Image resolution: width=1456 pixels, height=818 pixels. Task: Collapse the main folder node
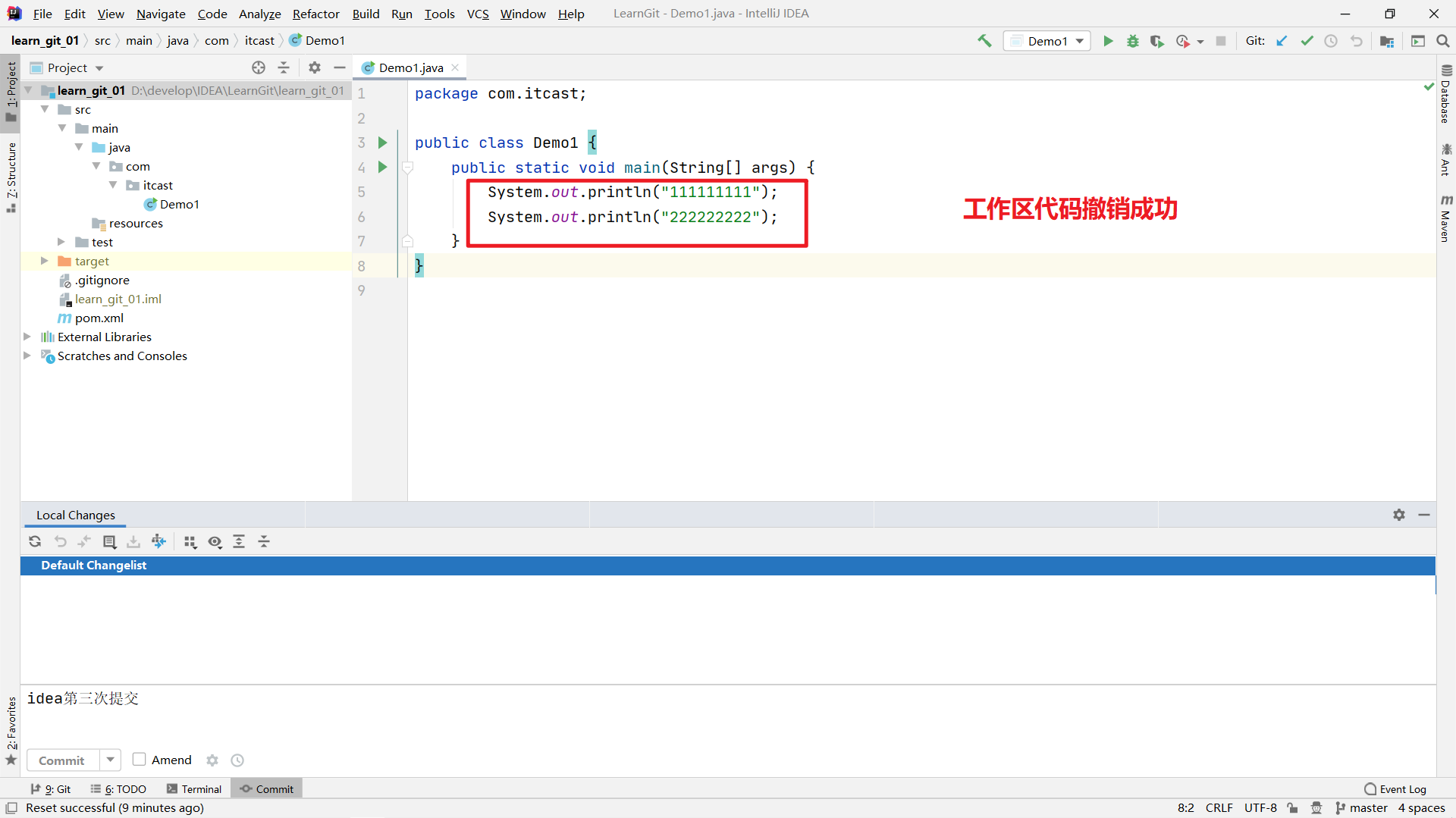(62, 128)
